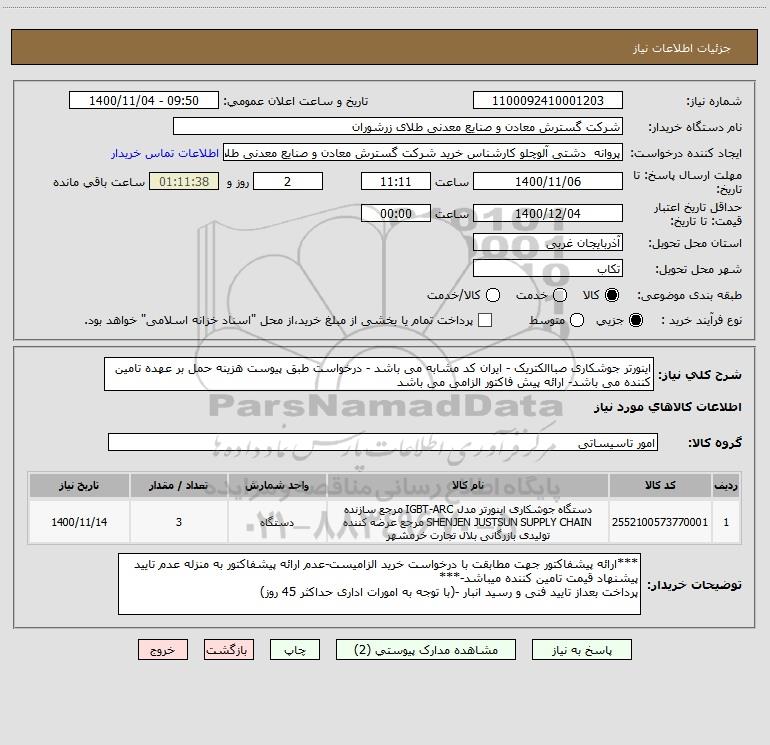Click the need date 1400/11/14 cell

(79, 522)
